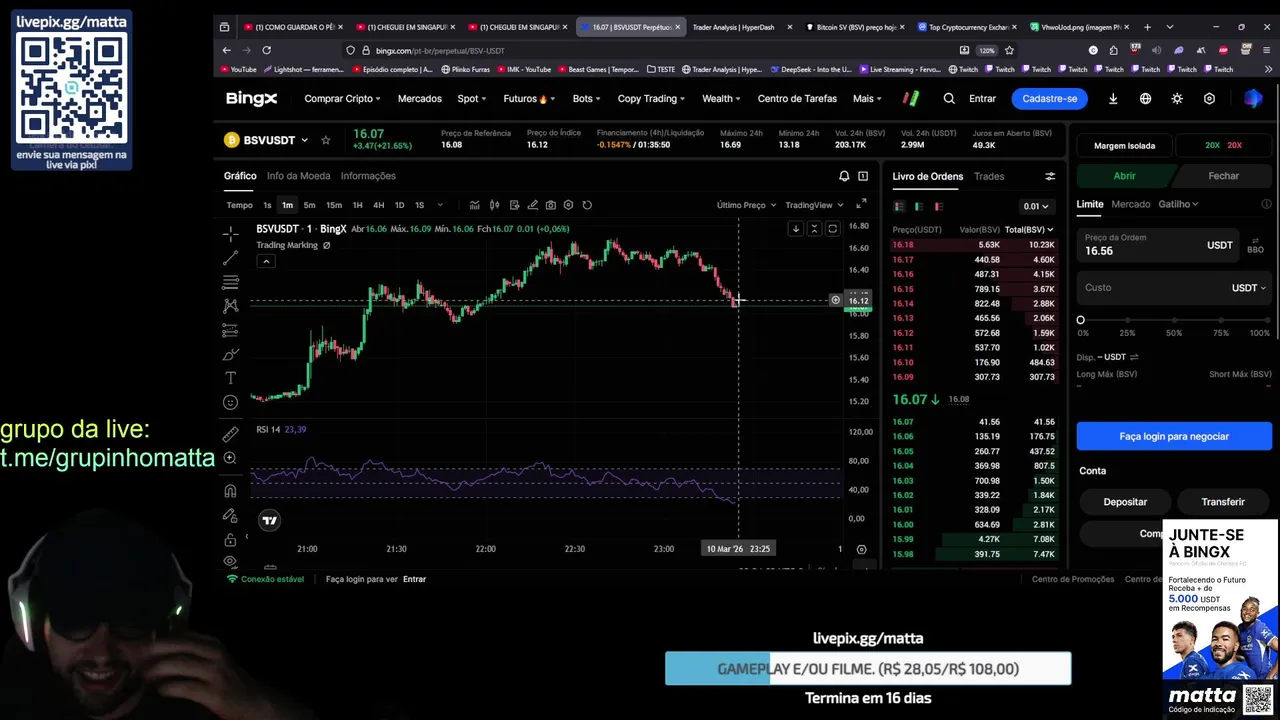Change the candlestick chart type

pos(494,205)
